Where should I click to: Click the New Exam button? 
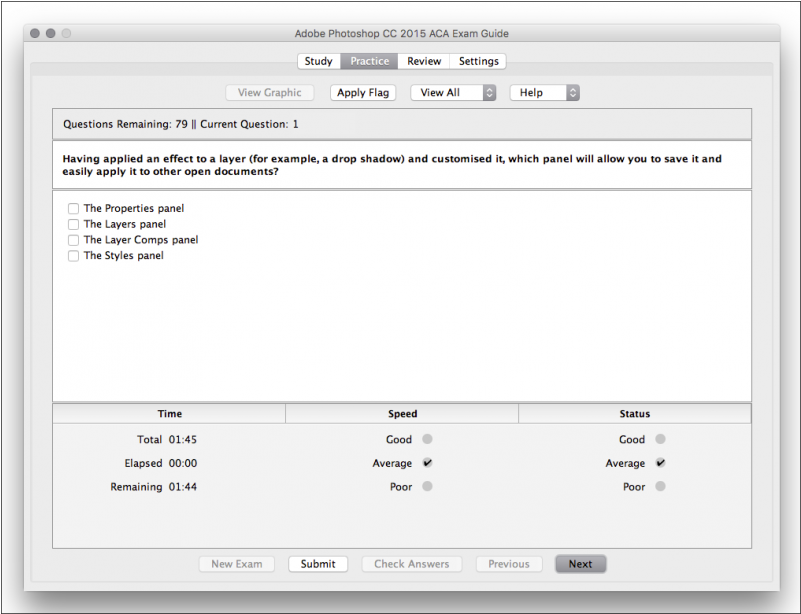pyautogui.click(x=237, y=564)
